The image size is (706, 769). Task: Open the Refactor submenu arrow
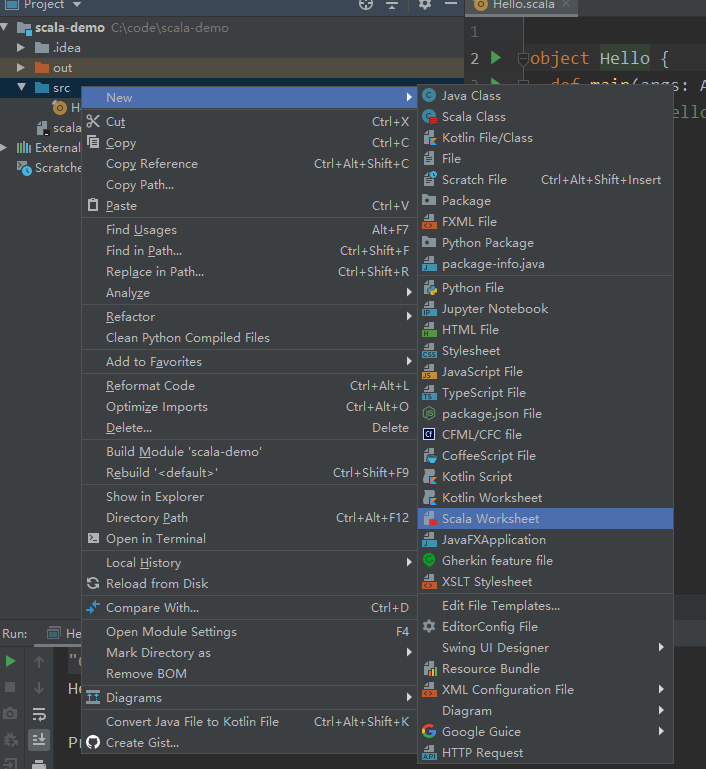point(408,316)
